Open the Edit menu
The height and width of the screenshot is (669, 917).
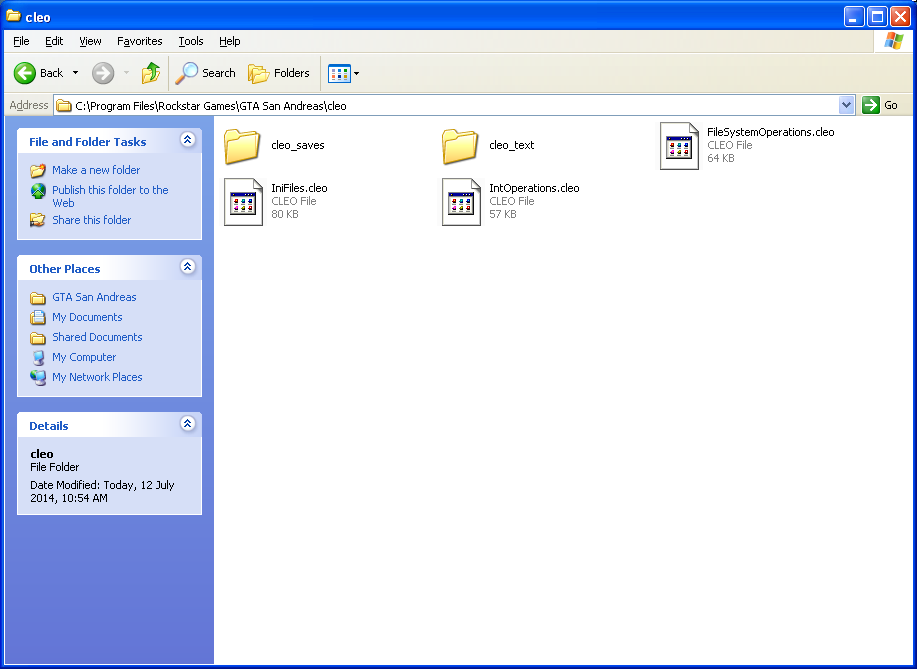(x=54, y=41)
